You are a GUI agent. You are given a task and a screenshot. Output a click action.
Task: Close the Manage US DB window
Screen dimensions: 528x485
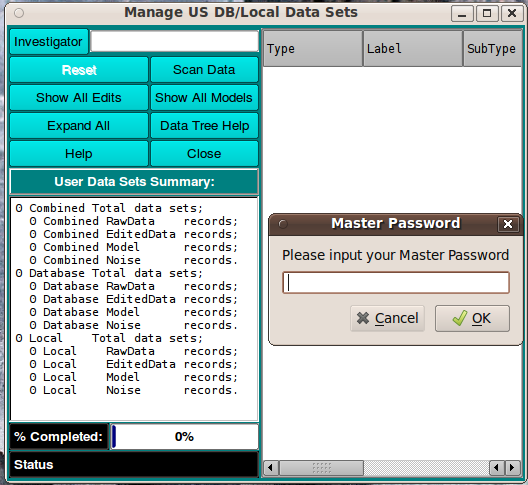tap(512, 14)
